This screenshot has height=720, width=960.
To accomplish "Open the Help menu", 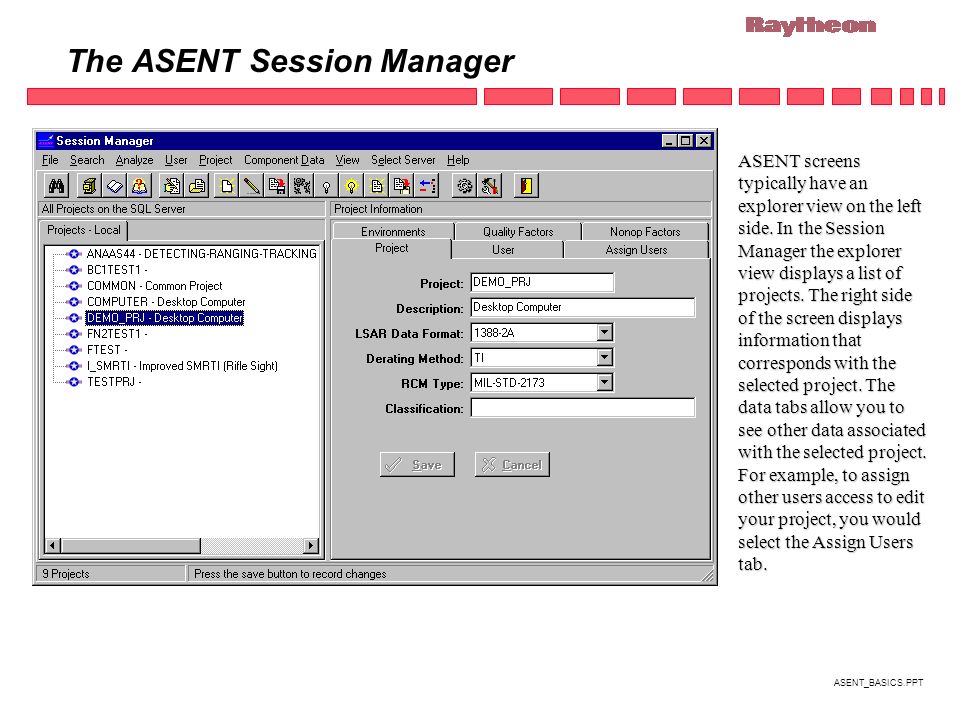I will point(458,160).
